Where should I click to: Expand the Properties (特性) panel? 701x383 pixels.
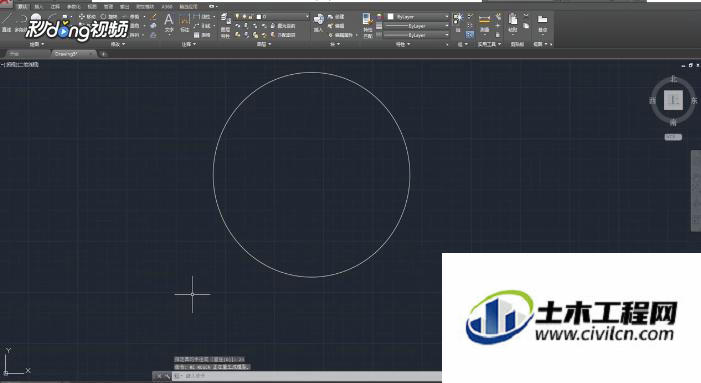pos(403,44)
